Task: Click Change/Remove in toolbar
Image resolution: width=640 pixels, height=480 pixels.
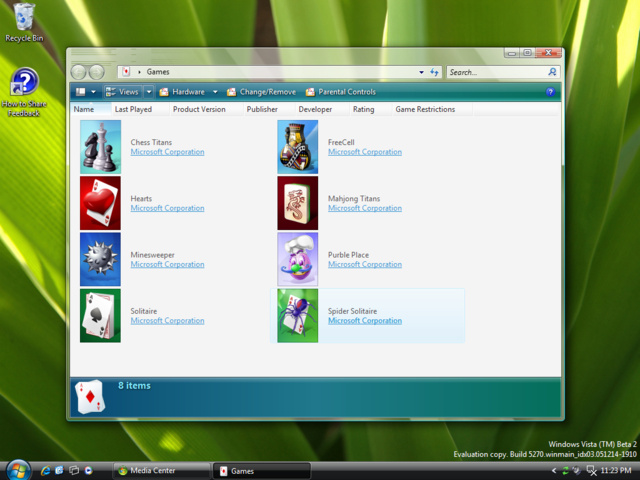Action: point(261,92)
